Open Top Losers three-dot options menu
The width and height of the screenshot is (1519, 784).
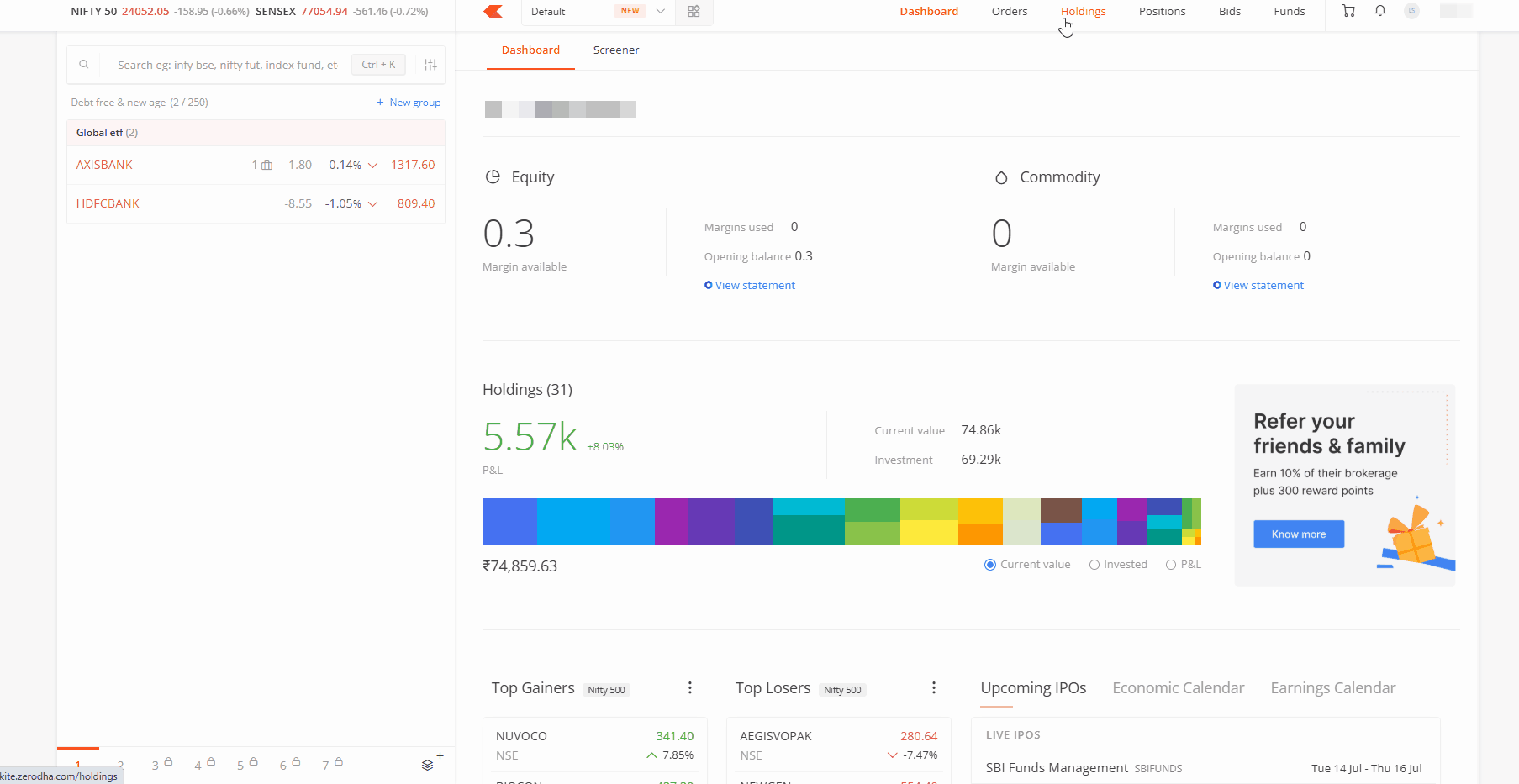coord(934,687)
